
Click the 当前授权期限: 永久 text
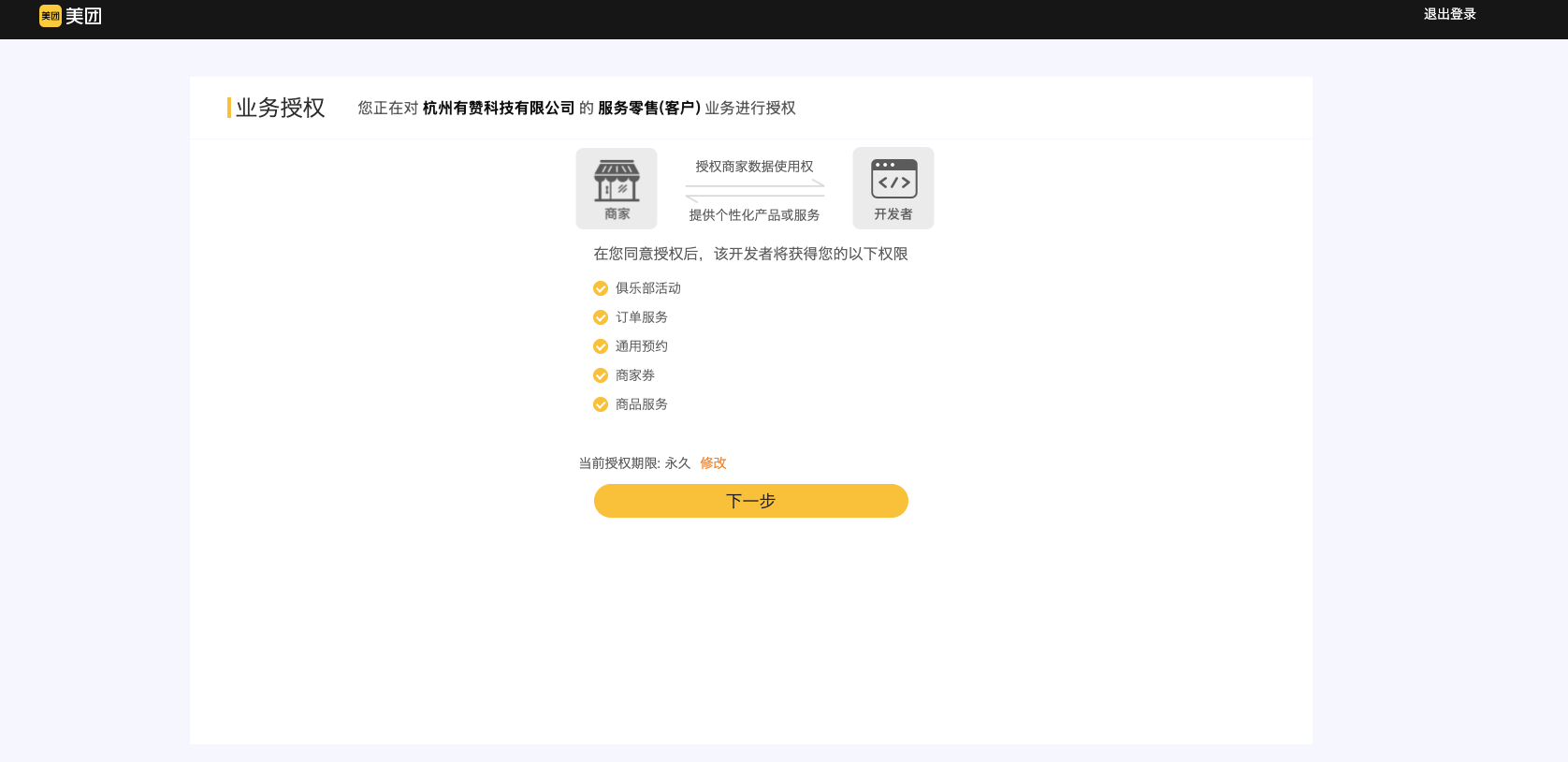click(634, 463)
